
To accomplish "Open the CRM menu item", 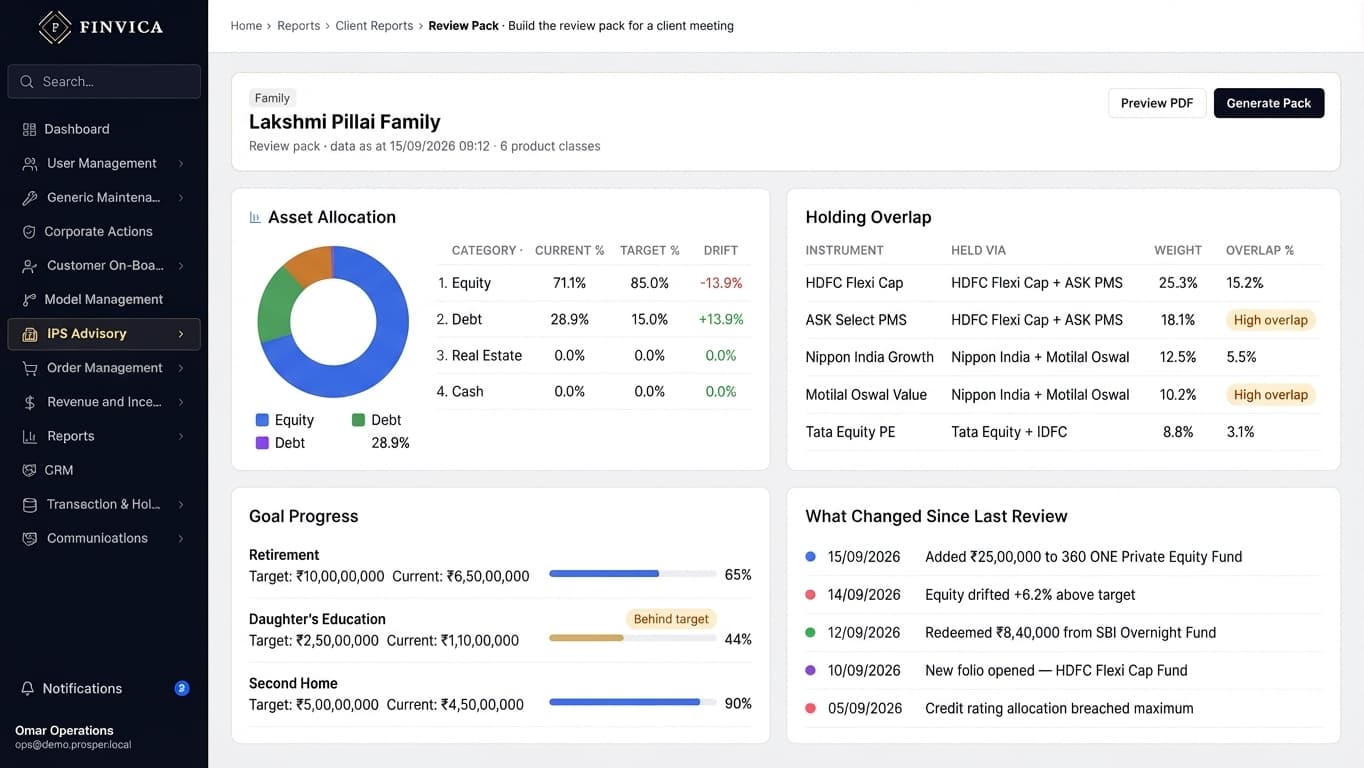I will coord(104,470).
